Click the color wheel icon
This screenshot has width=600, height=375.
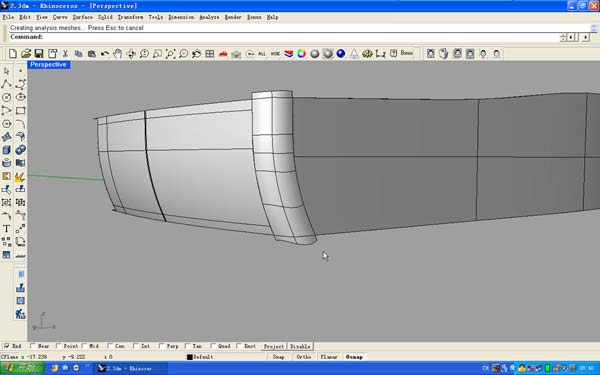[302, 54]
